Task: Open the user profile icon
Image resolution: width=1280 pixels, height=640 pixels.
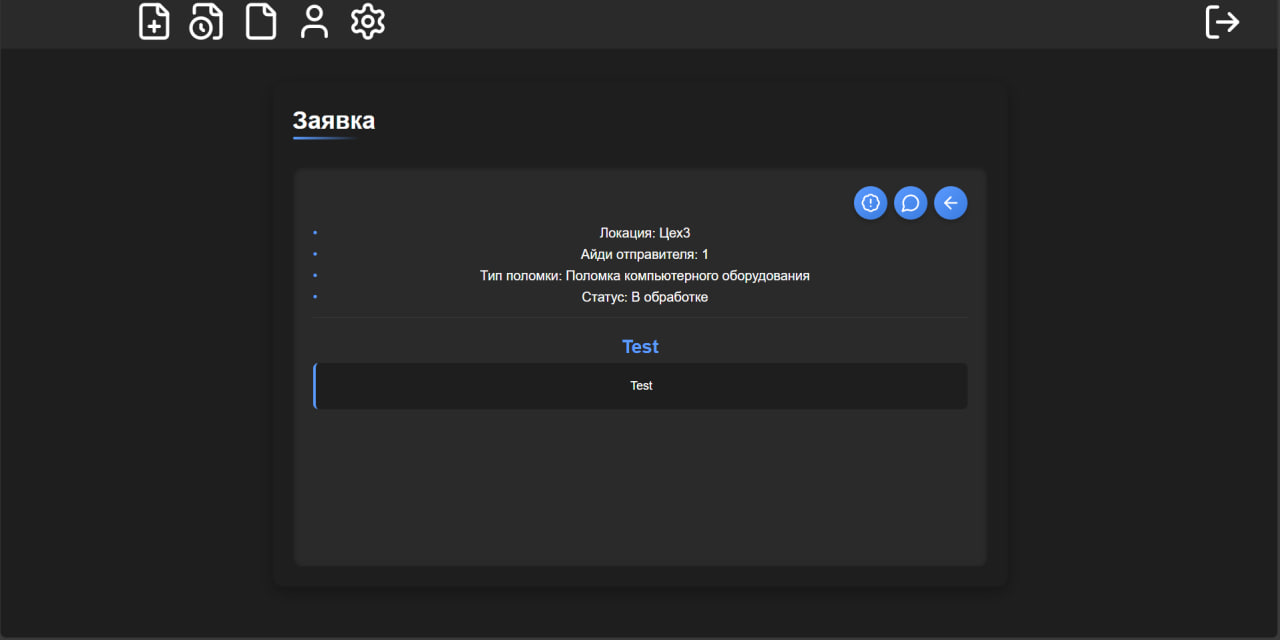Action: 315,22
